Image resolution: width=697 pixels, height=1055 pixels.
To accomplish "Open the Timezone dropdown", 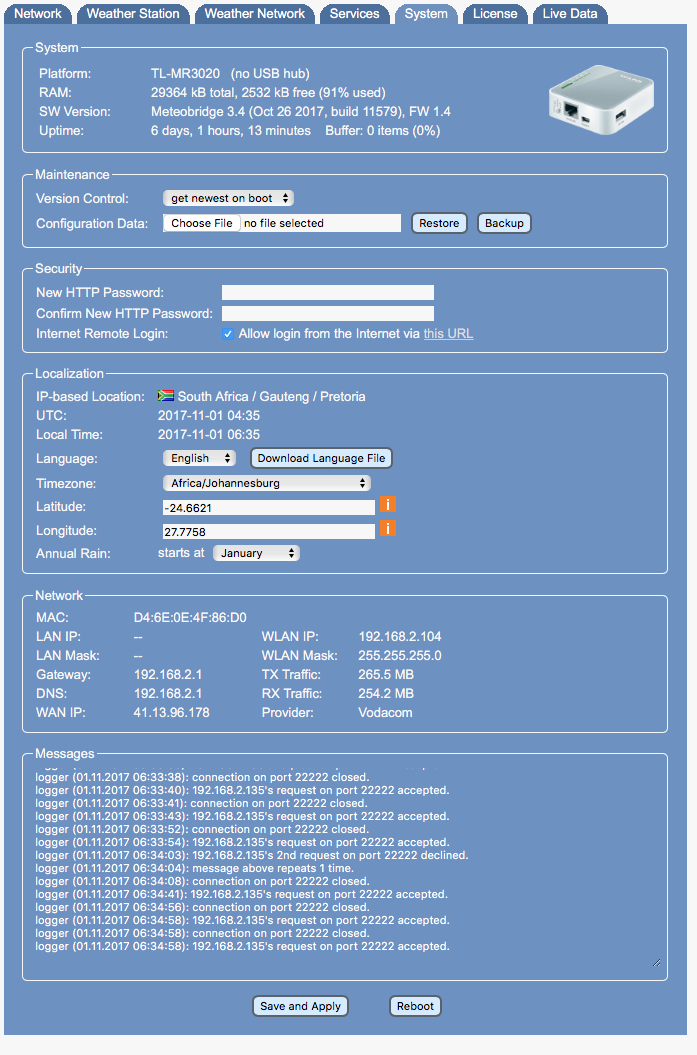I will click(267, 483).
